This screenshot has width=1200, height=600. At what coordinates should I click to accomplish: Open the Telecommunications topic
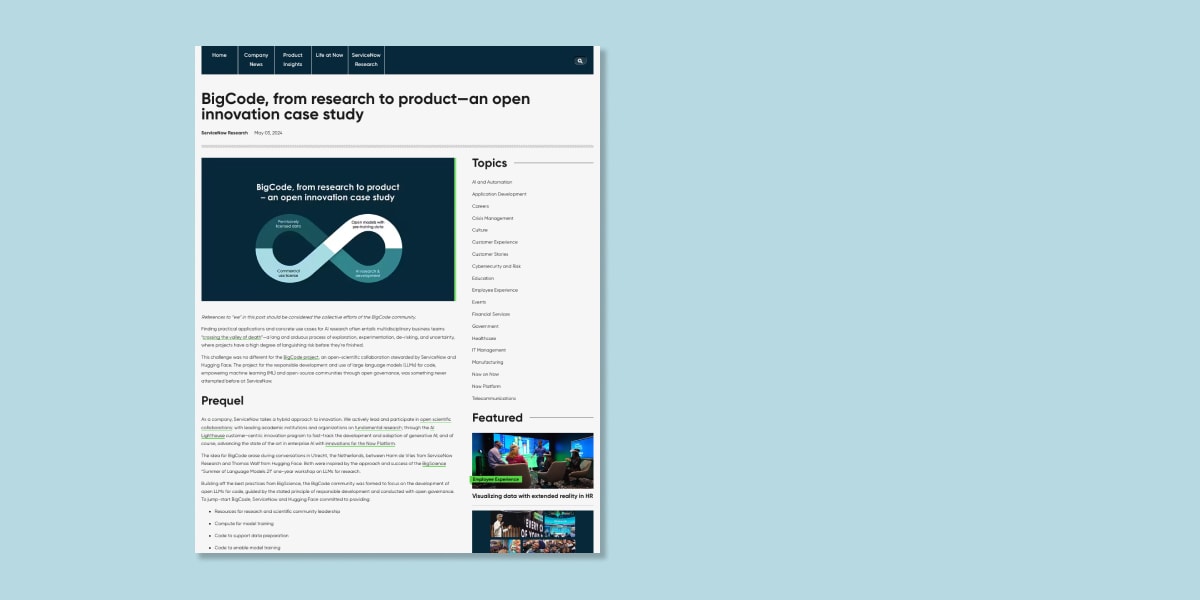(x=494, y=398)
